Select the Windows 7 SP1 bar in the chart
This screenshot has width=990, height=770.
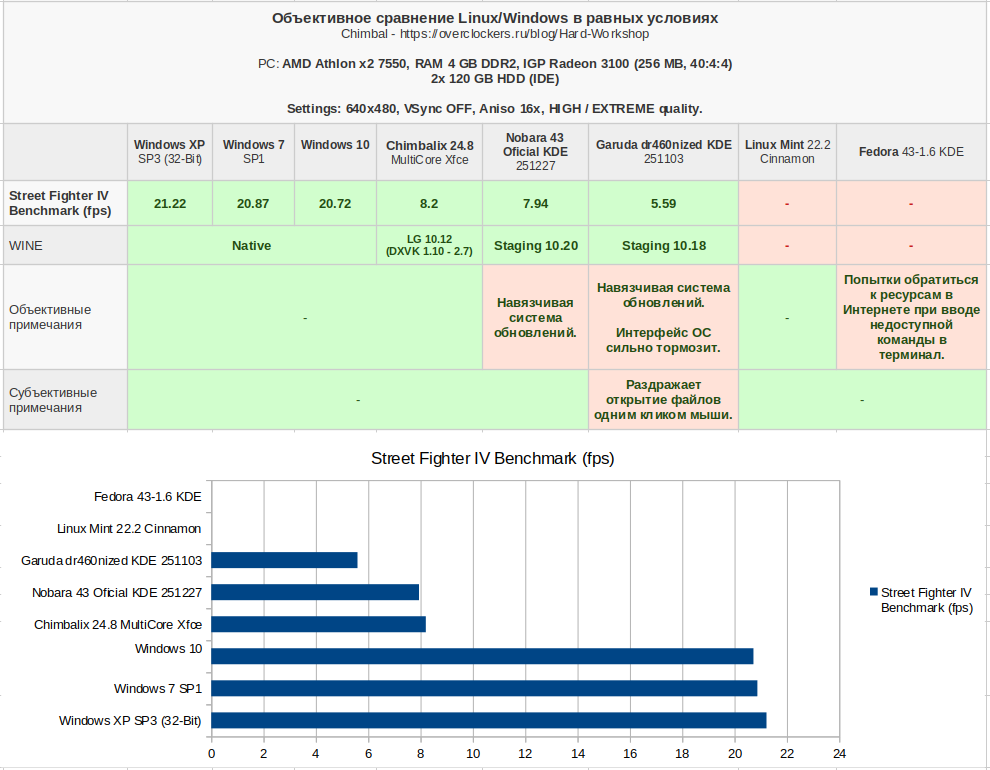(x=484, y=688)
